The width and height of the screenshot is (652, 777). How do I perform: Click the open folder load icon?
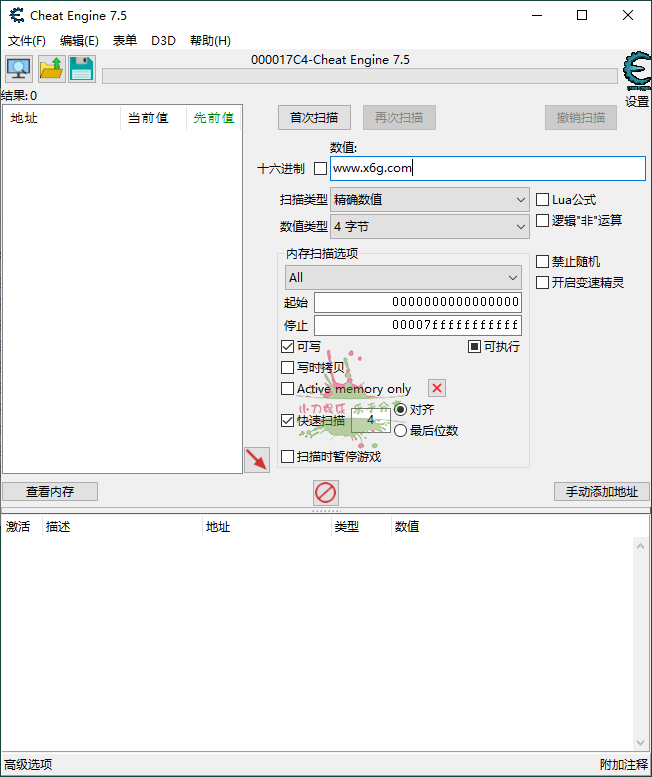click(51, 69)
